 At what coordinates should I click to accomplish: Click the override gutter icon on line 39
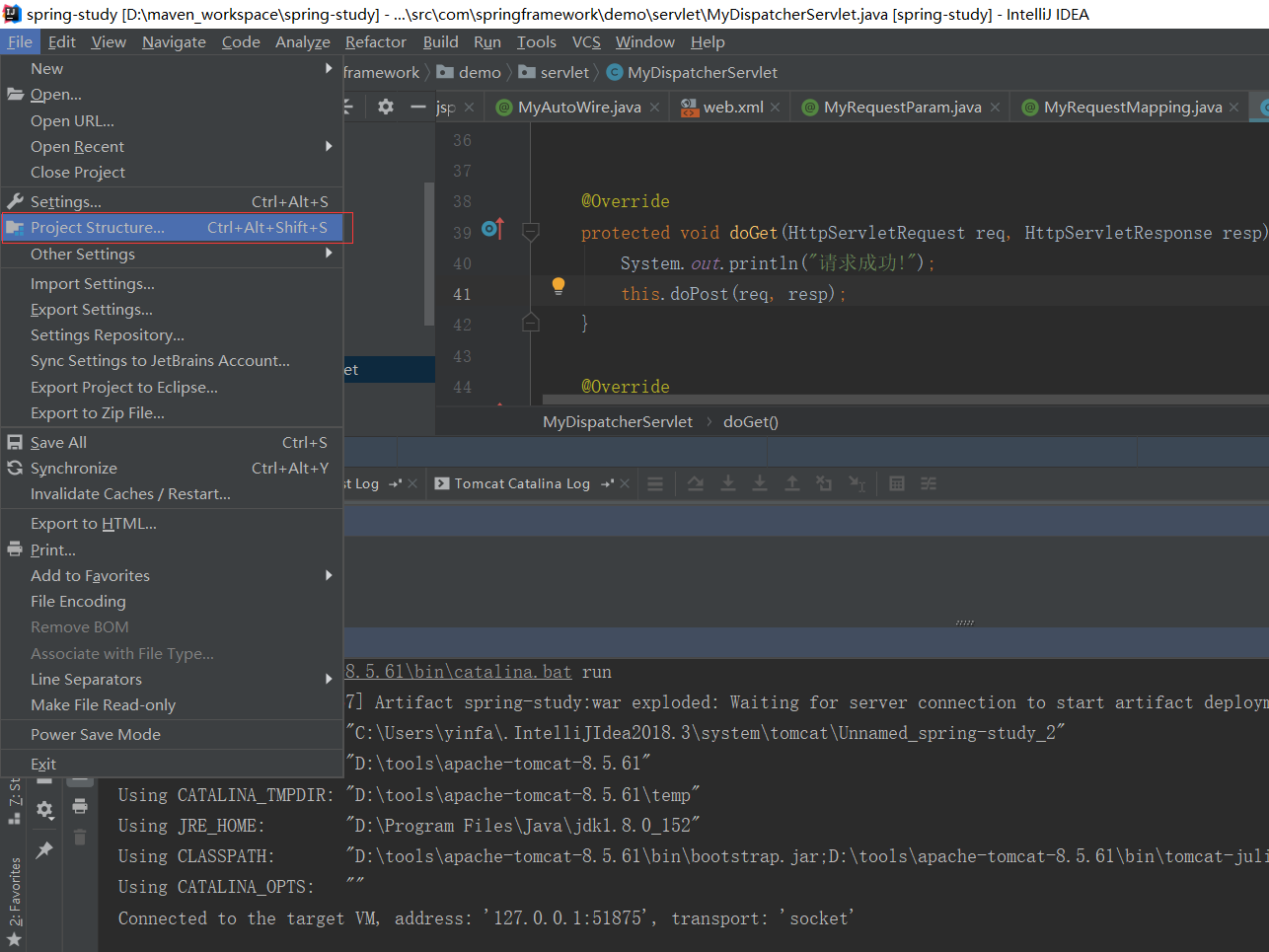coord(492,229)
